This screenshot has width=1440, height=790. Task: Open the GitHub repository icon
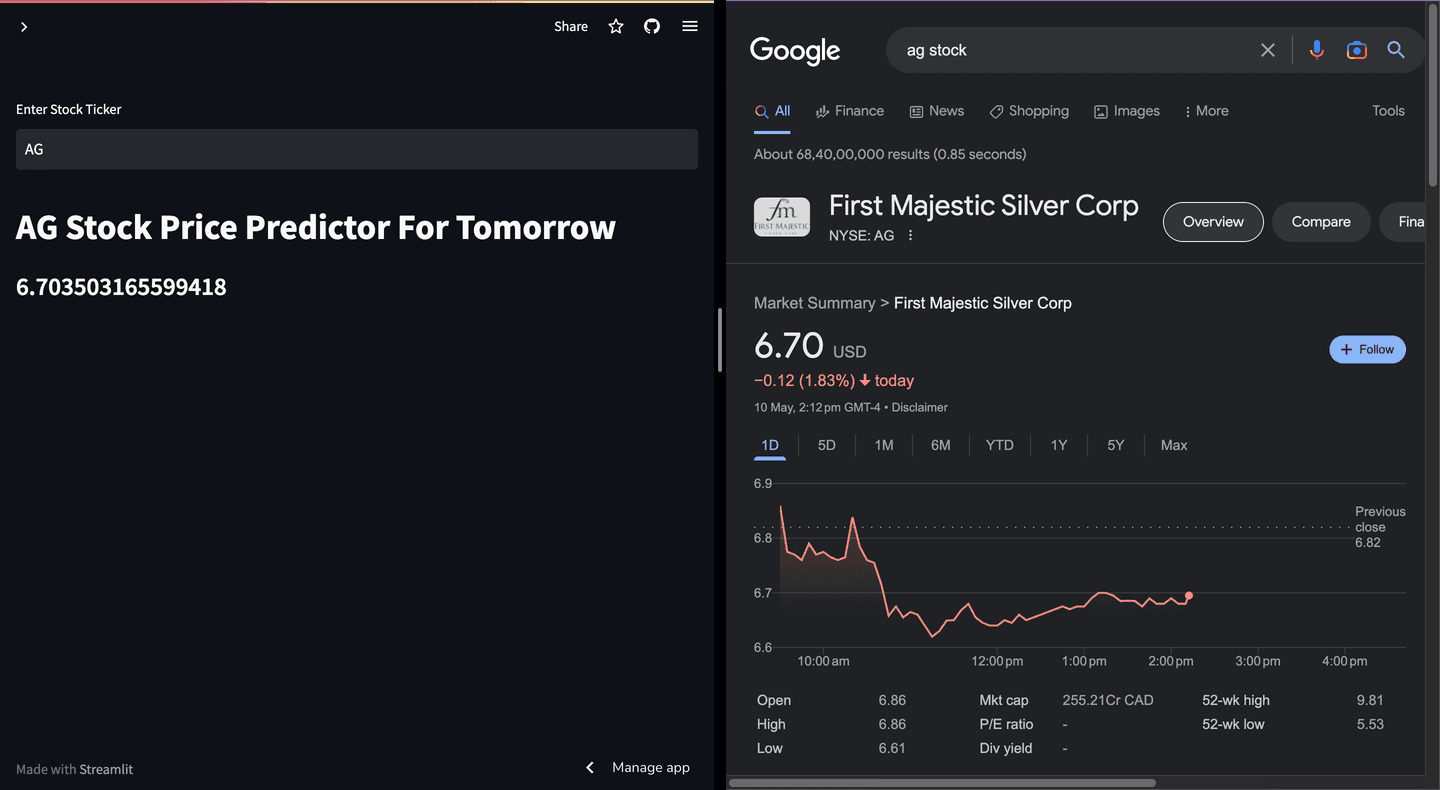[652, 27]
